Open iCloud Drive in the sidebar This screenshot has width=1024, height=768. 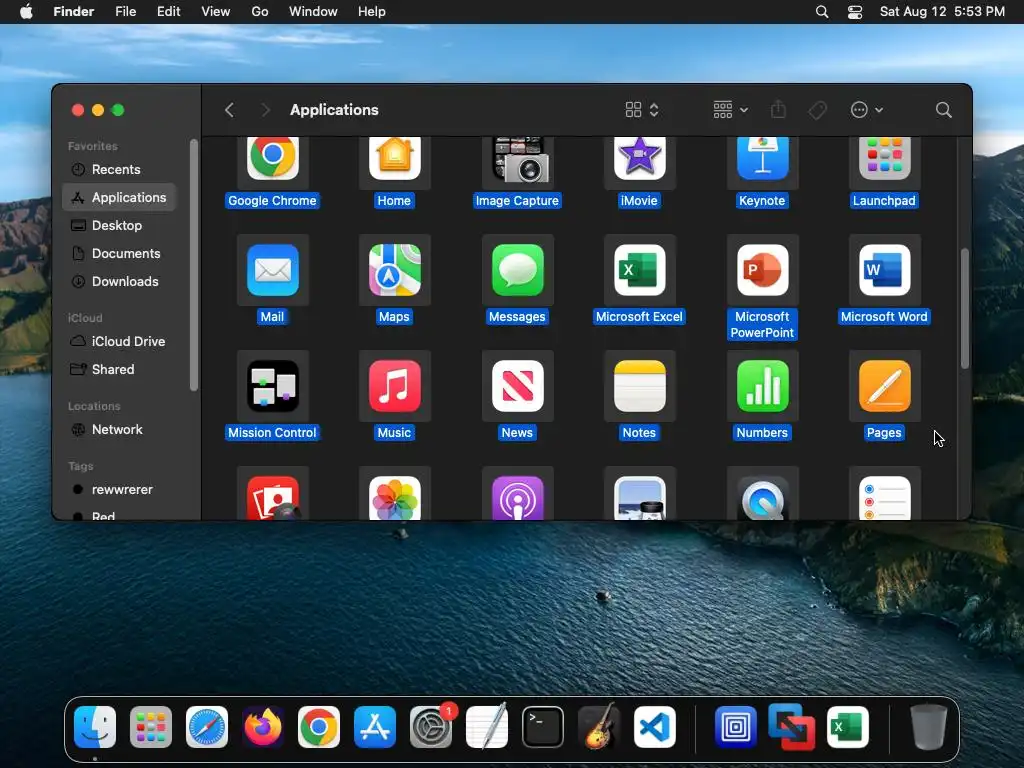(x=119, y=342)
